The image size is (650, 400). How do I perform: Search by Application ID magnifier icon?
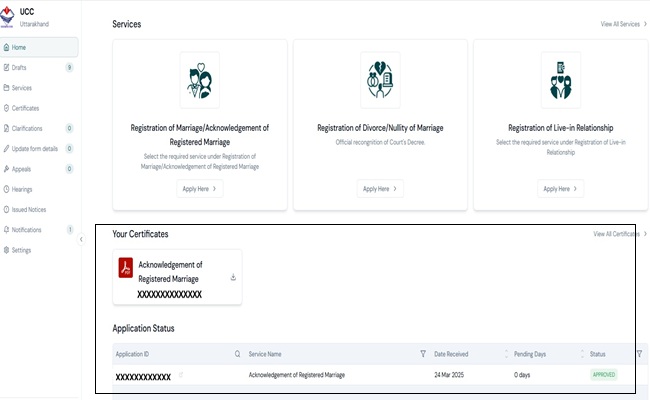click(x=237, y=354)
